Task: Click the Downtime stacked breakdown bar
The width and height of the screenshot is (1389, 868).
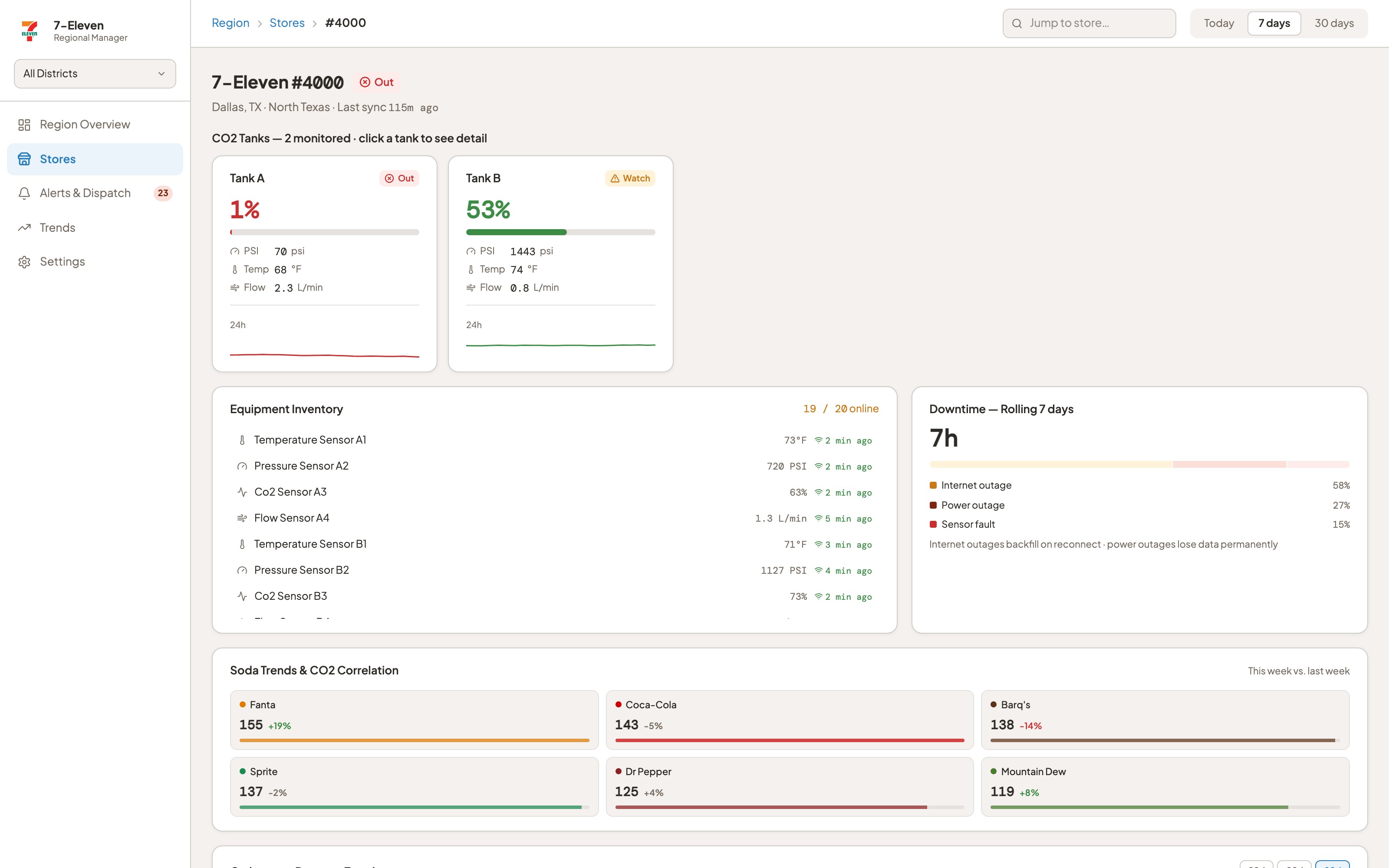Action: coord(1139,464)
